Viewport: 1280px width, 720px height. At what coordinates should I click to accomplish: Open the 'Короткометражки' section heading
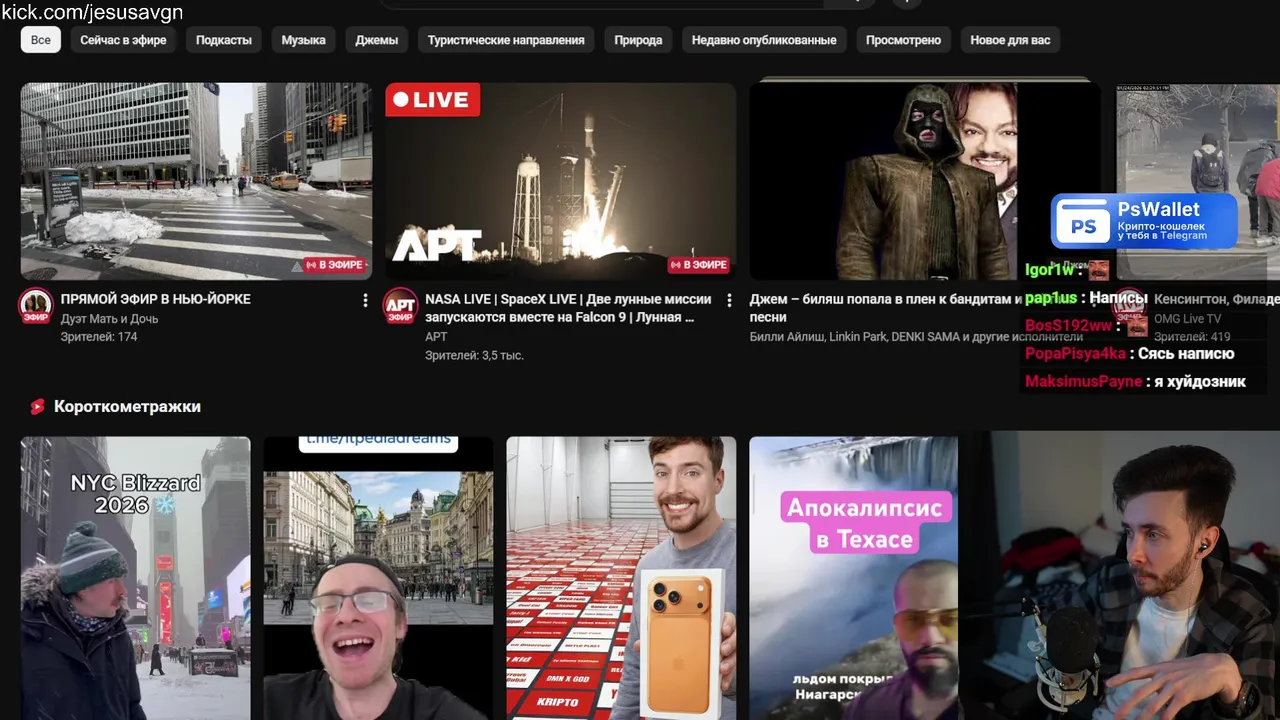127,407
